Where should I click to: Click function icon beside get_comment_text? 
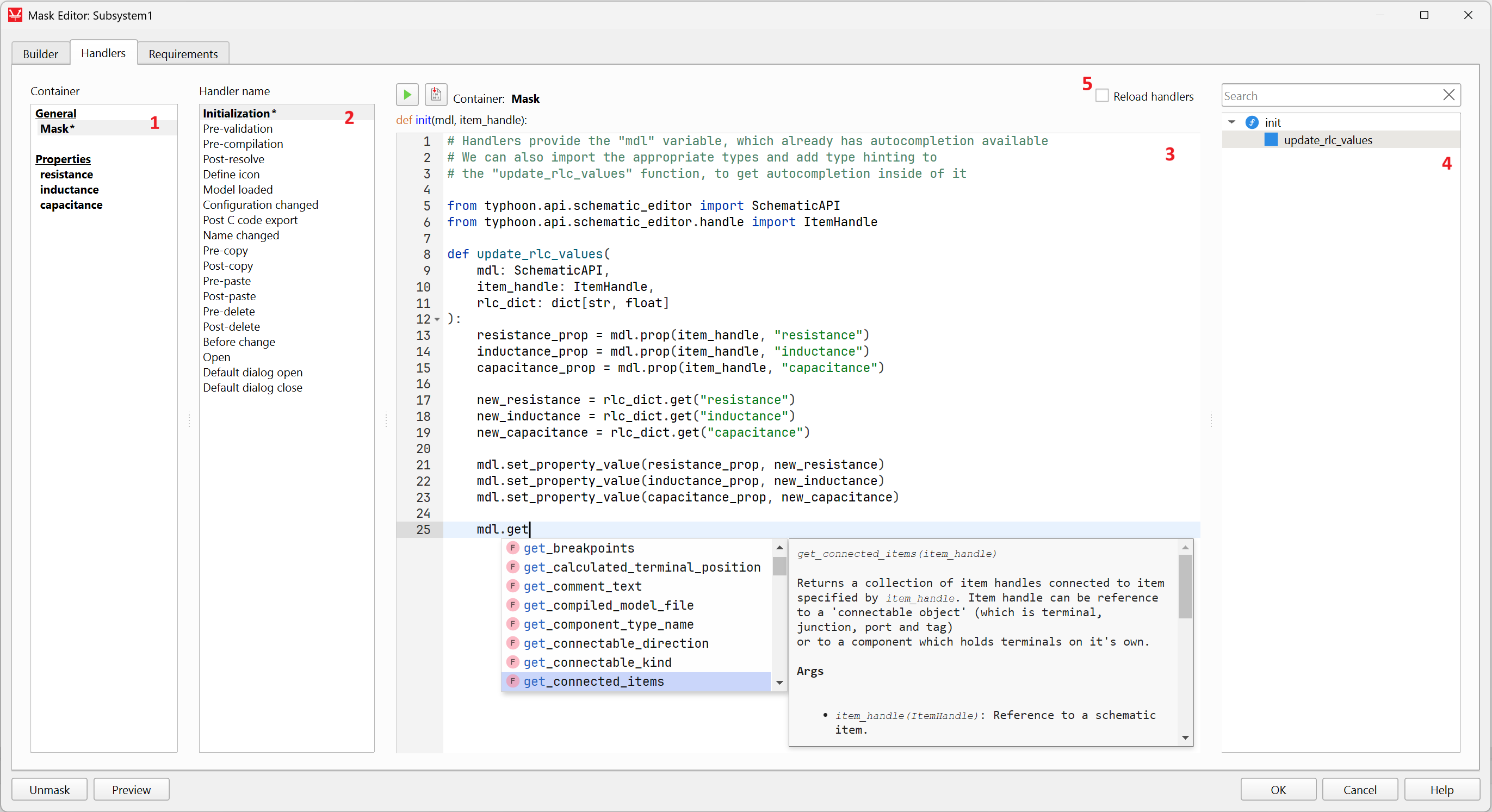tap(512, 586)
